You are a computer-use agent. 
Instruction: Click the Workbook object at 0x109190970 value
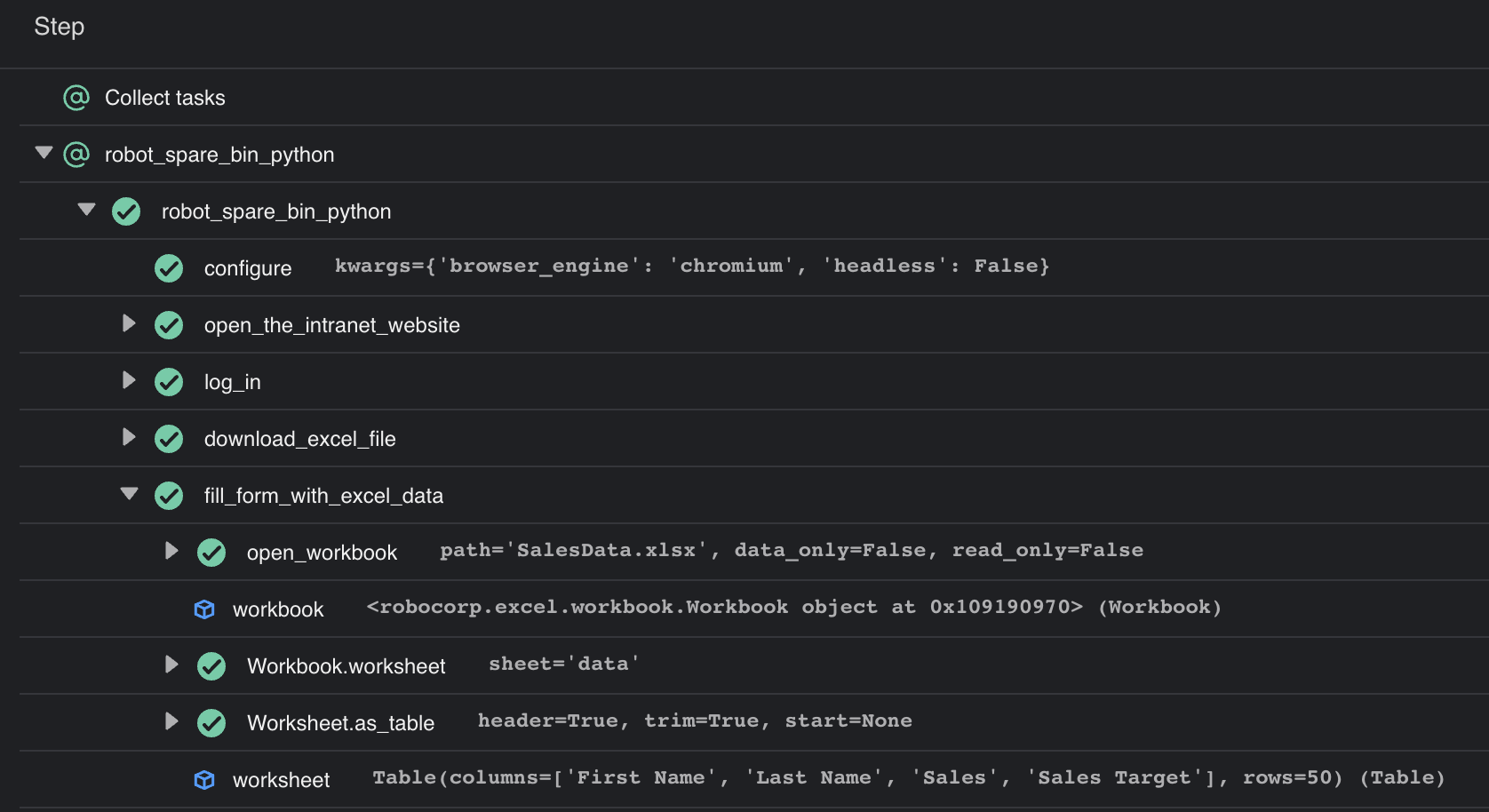(794, 607)
